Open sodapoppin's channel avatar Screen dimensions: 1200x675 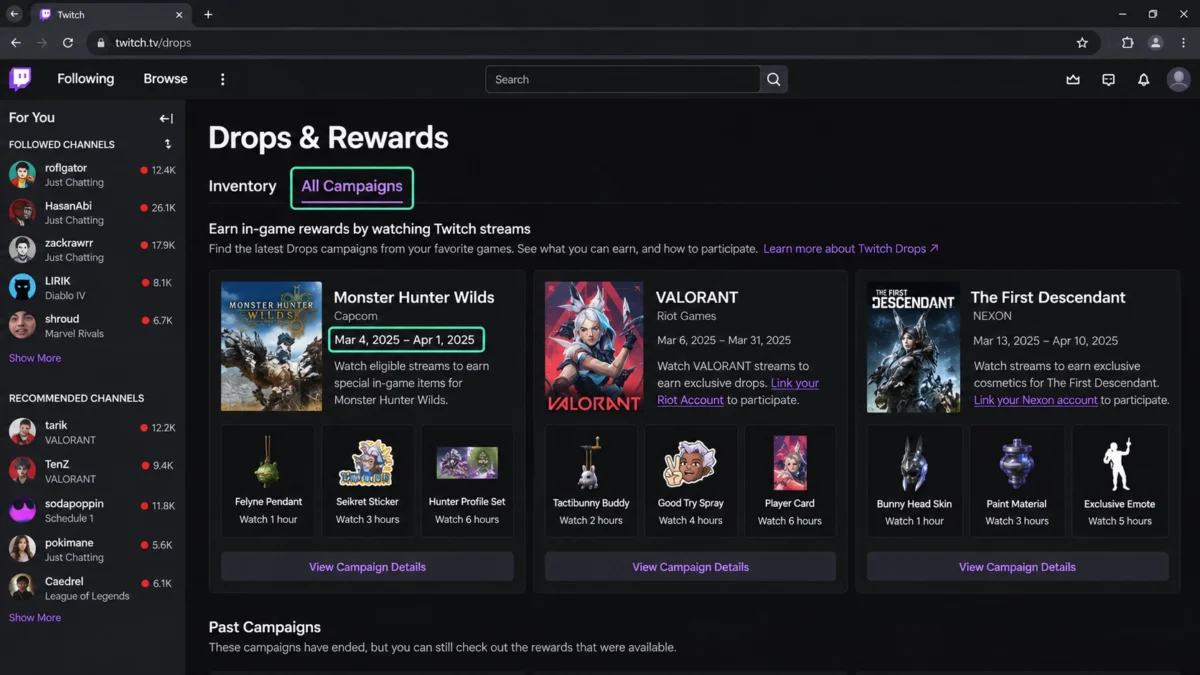click(x=23, y=510)
